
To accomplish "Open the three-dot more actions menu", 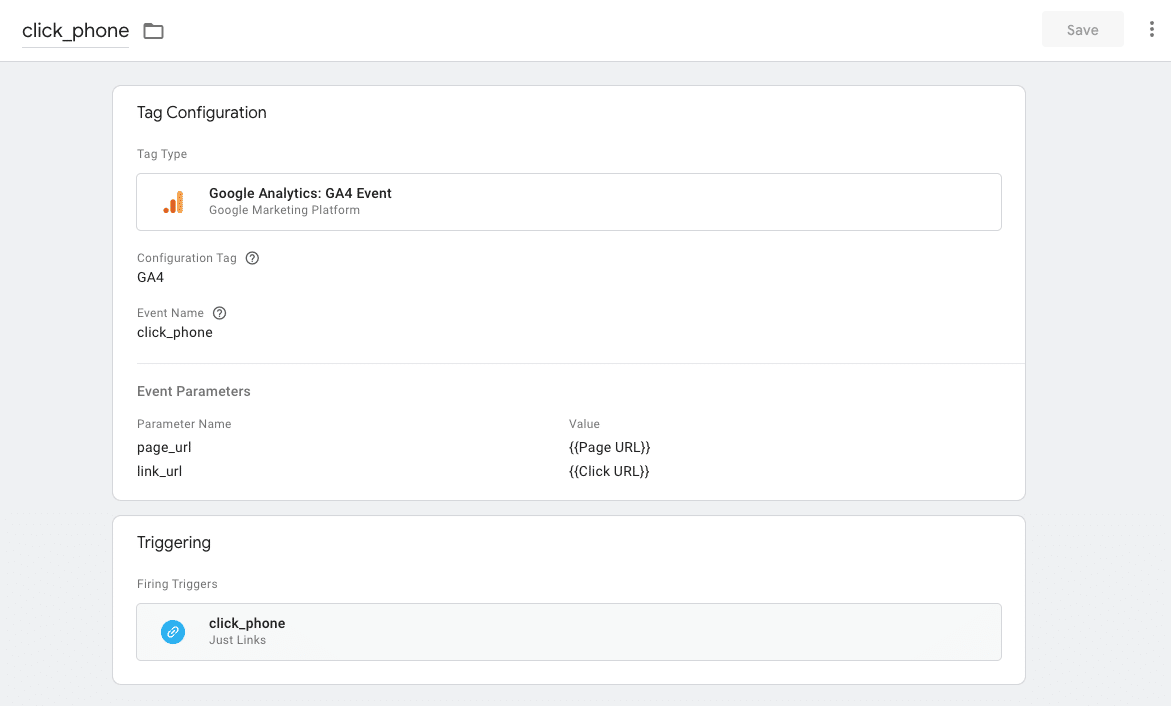I will pos(1152,30).
